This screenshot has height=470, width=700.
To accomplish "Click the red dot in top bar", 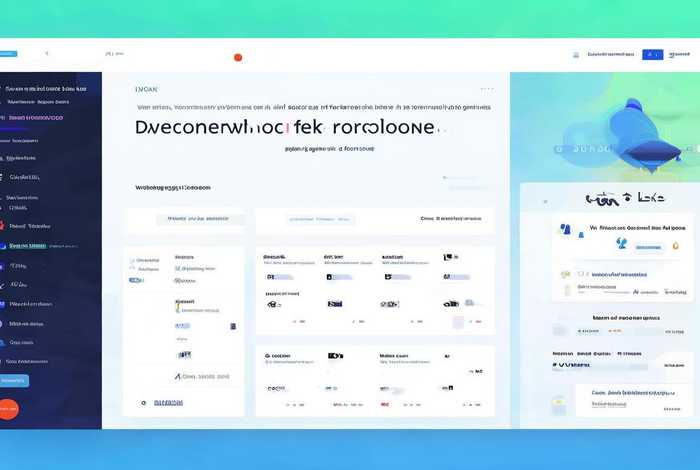I will [x=238, y=57].
